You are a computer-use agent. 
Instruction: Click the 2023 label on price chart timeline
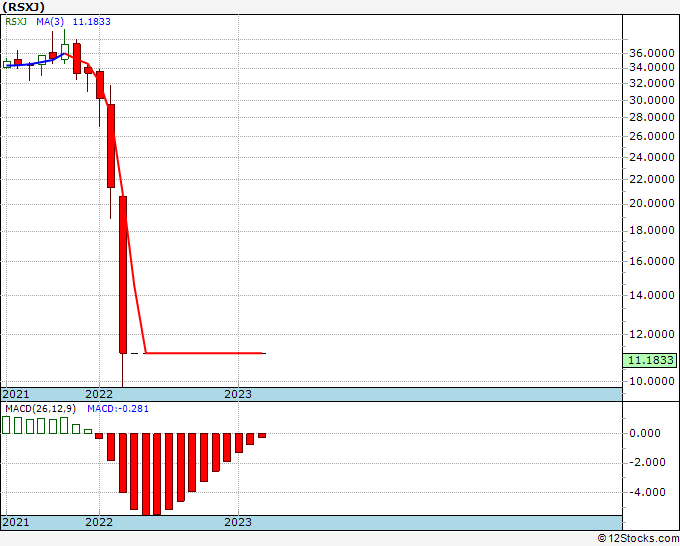tap(238, 394)
